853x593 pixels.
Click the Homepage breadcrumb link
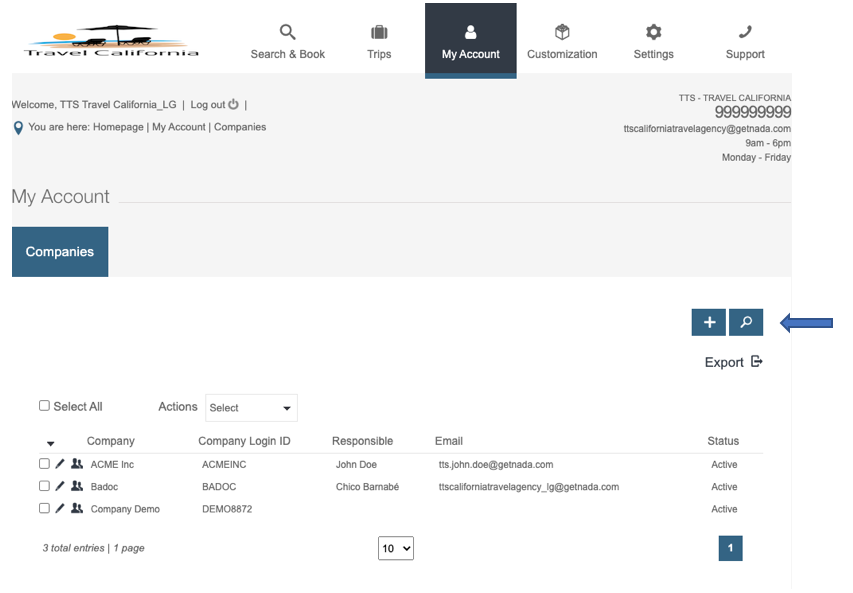click(x=118, y=127)
